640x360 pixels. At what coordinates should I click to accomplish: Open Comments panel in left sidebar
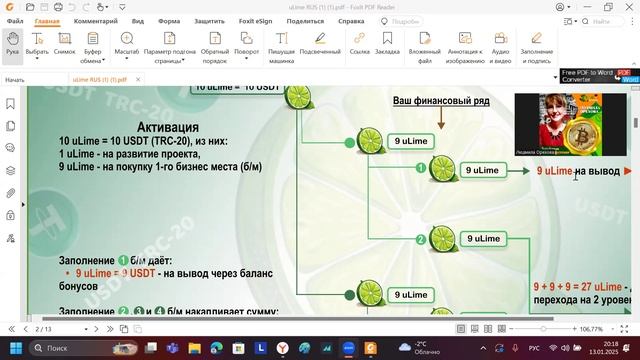click(11, 148)
